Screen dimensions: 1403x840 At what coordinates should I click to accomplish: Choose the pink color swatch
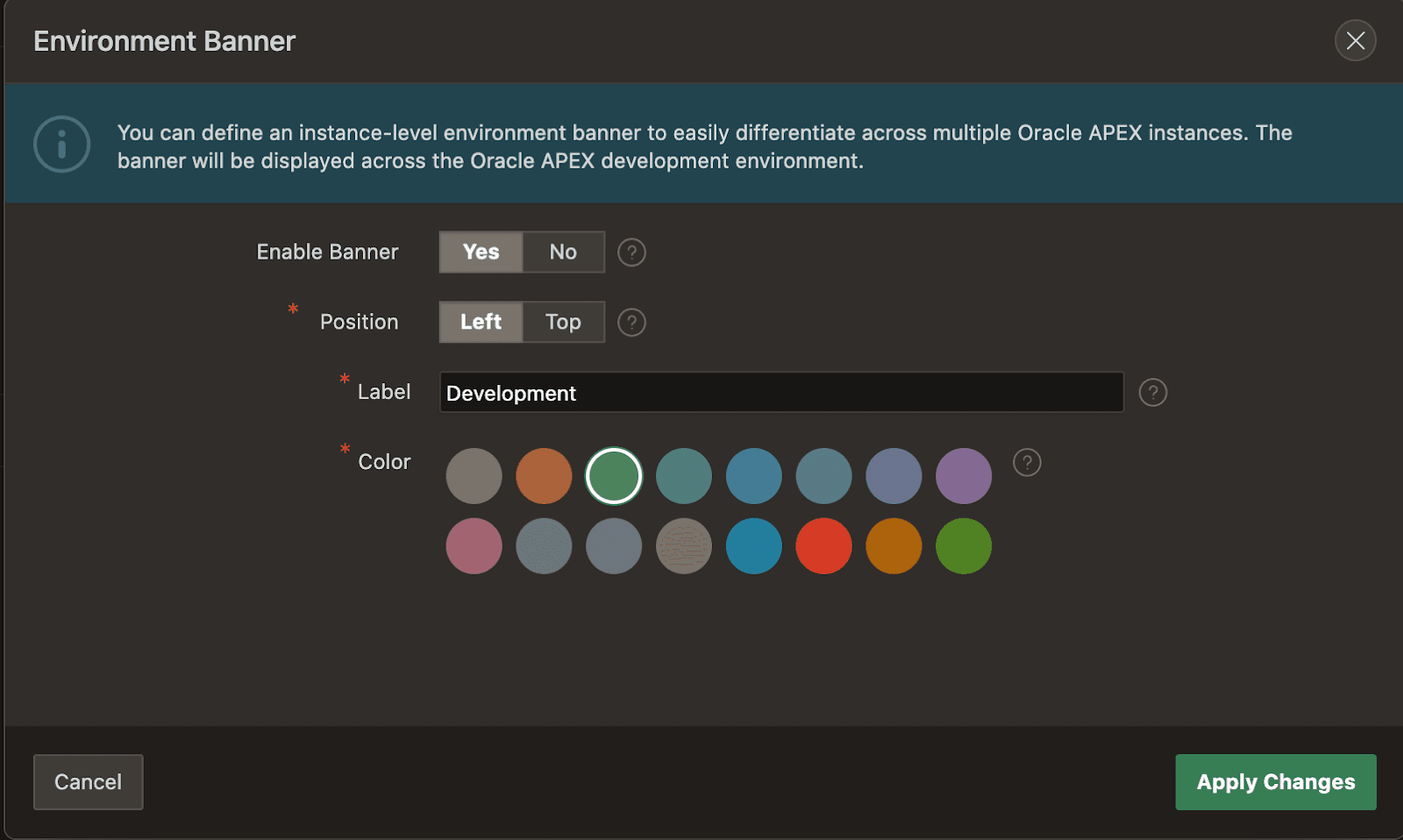474,546
